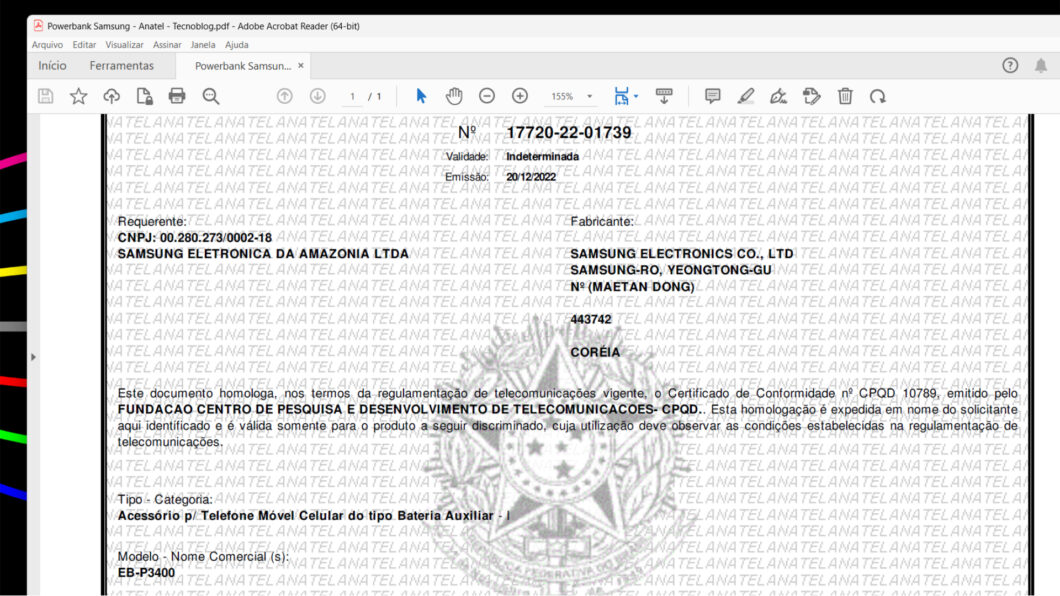Click the Indeterminada validity value
This screenshot has width=1060, height=596.
(x=542, y=156)
